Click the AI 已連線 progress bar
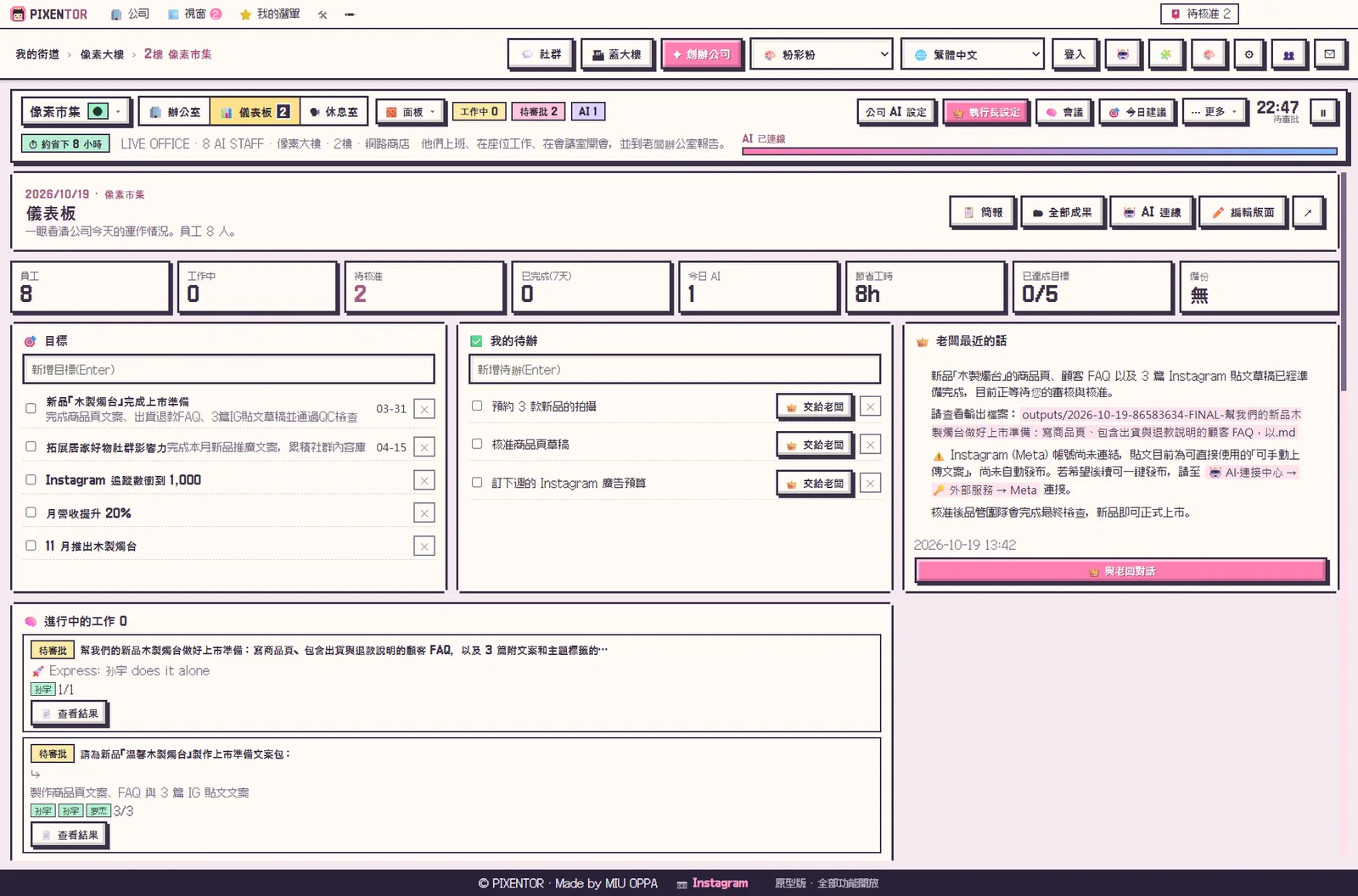The image size is (1358, 896). (x=1039, y=151)
